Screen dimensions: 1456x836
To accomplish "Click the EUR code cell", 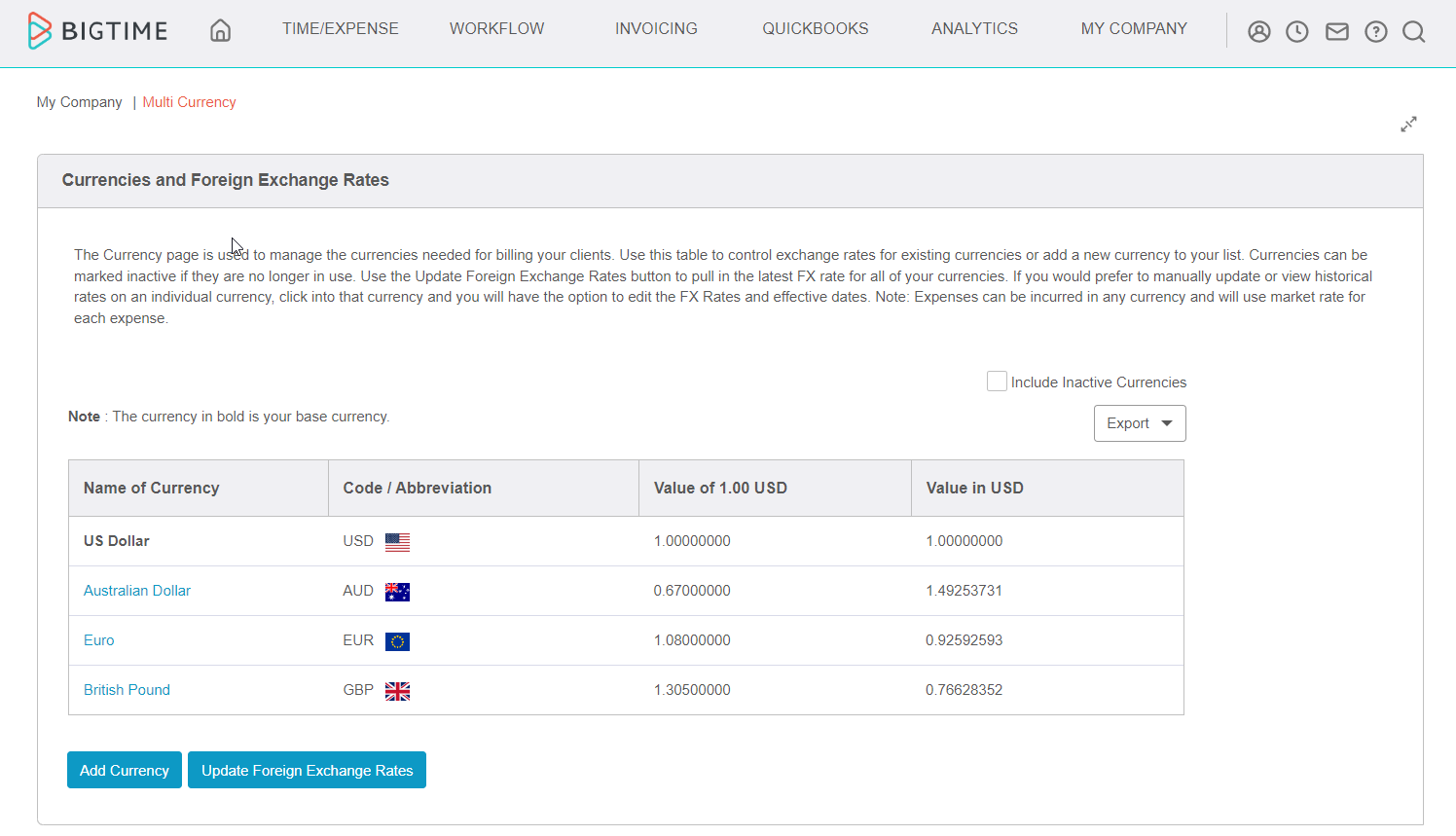I will [x=358, y=640].
